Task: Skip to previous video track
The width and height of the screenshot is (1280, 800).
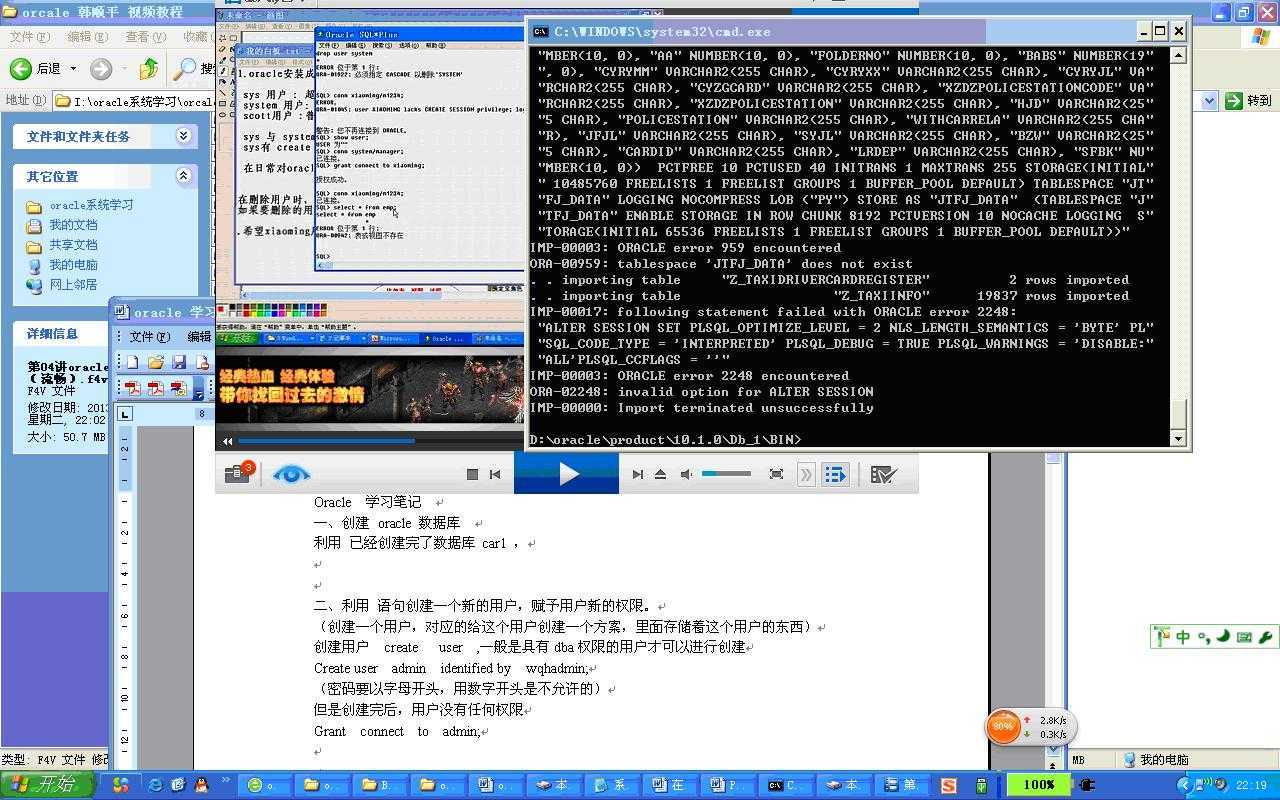Action: (x=495, y=474)
